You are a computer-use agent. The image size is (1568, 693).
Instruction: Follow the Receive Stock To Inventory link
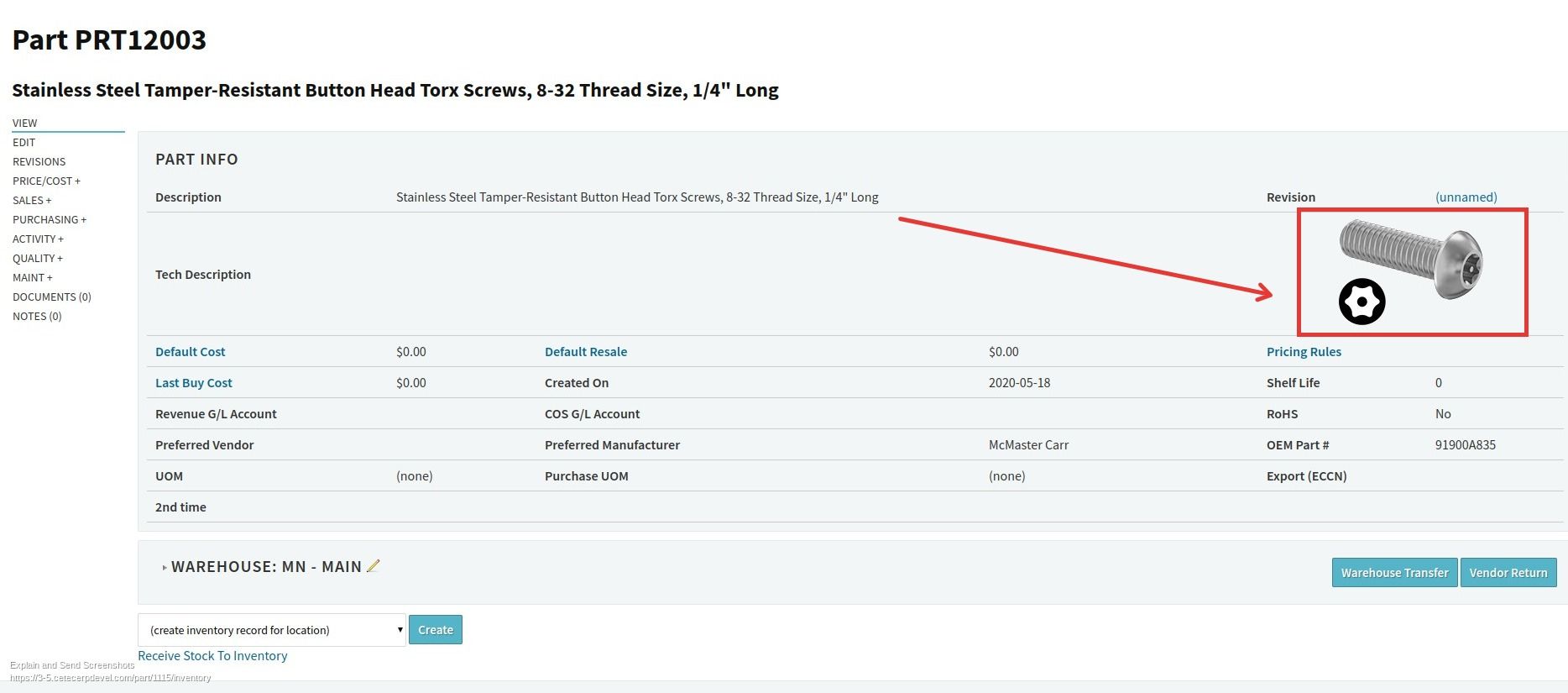212,656
